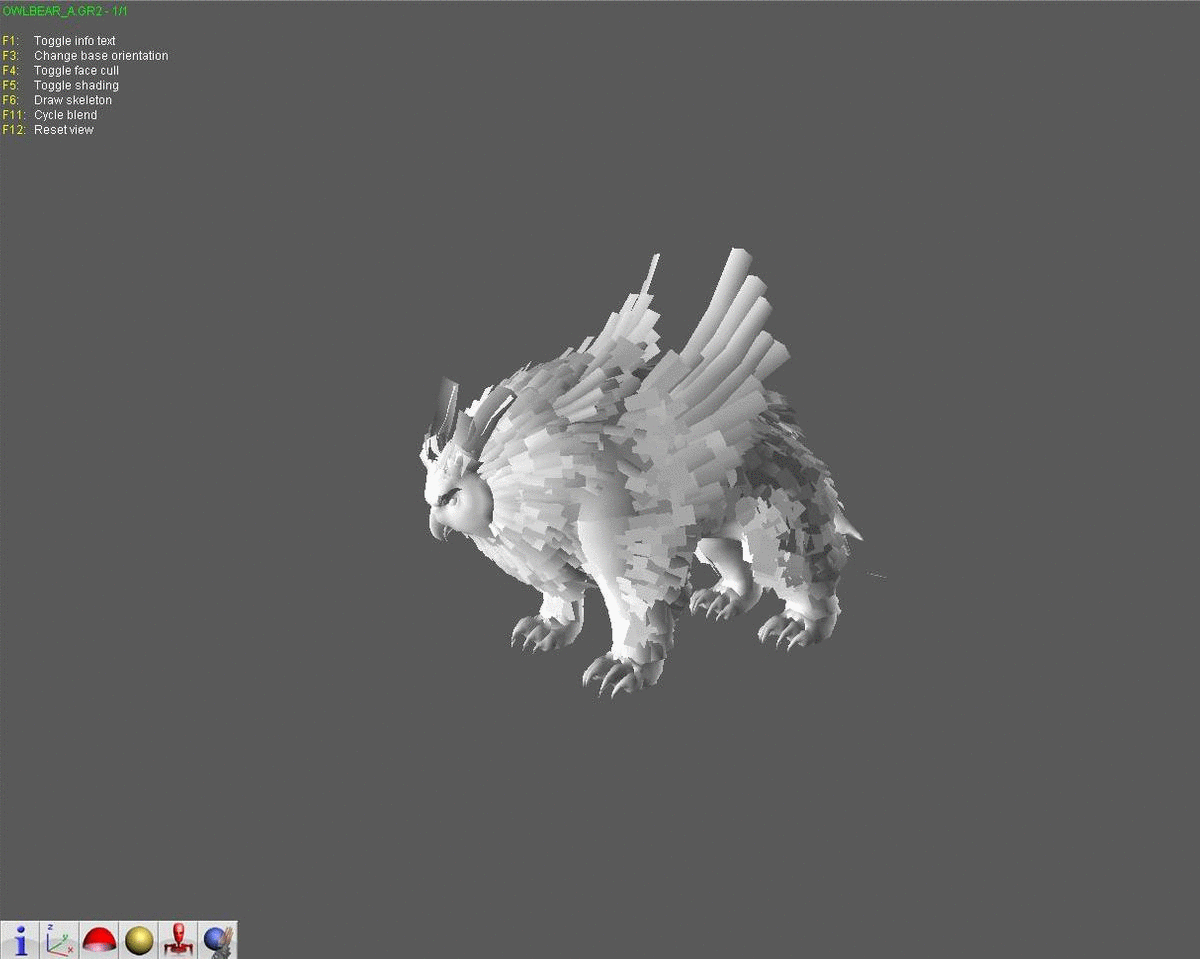The height and width of the screenshot is (959, 1200).
Task: Click the yellow sphere shading icon
Action: (139, 940)
